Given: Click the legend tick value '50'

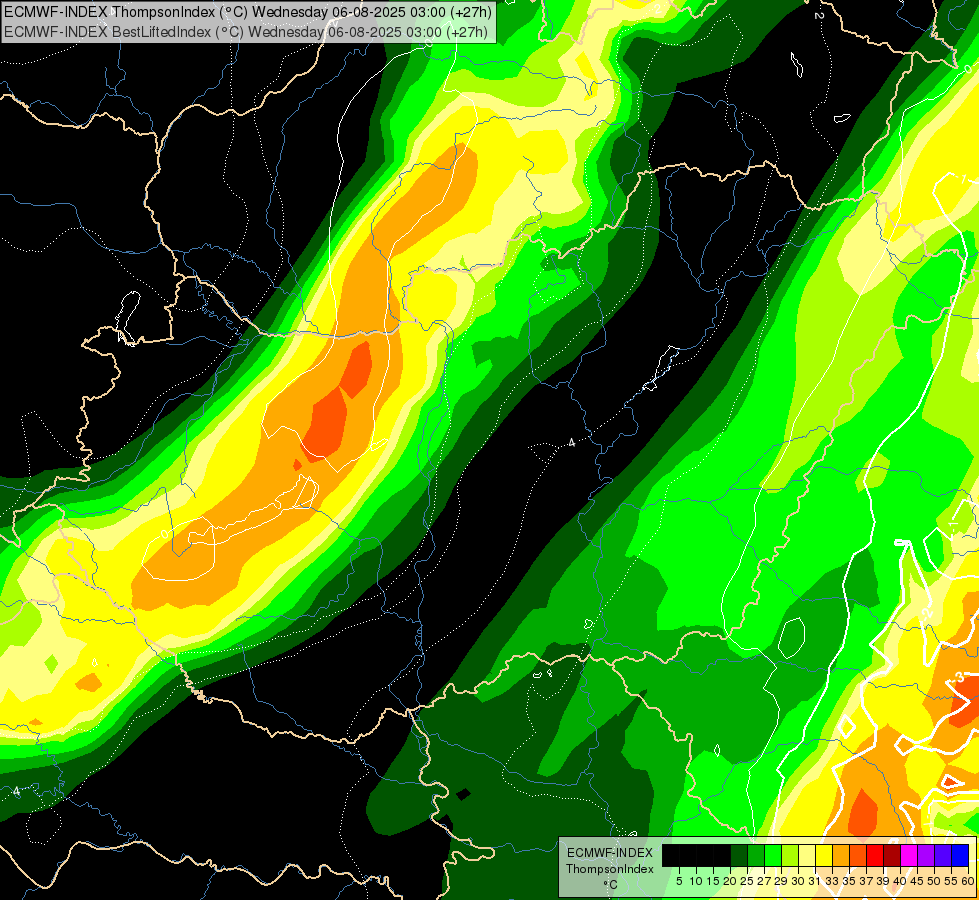Looking at the screenshot, I should tap(934, 881).
